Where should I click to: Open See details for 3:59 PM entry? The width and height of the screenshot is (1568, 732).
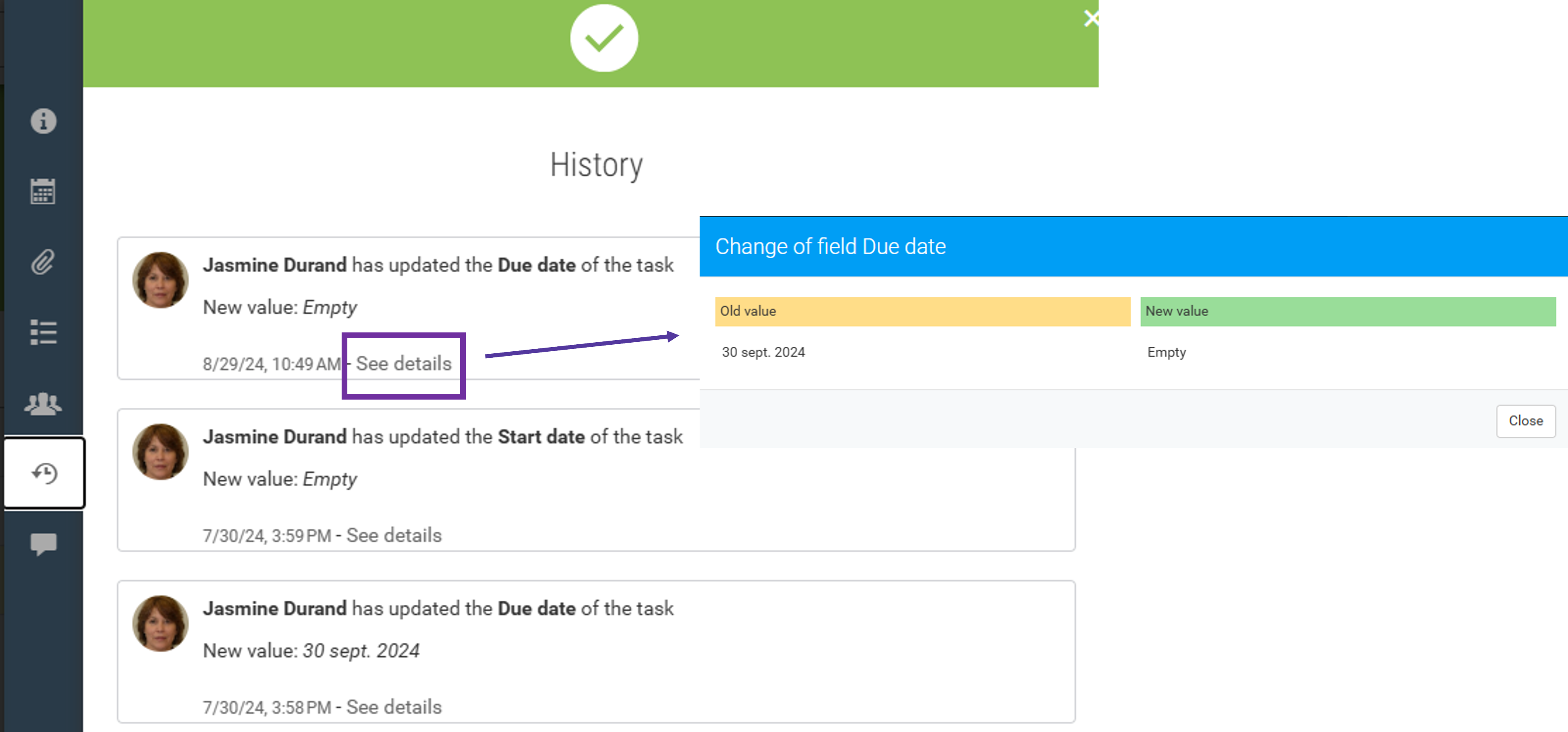(x=394, y=535)
